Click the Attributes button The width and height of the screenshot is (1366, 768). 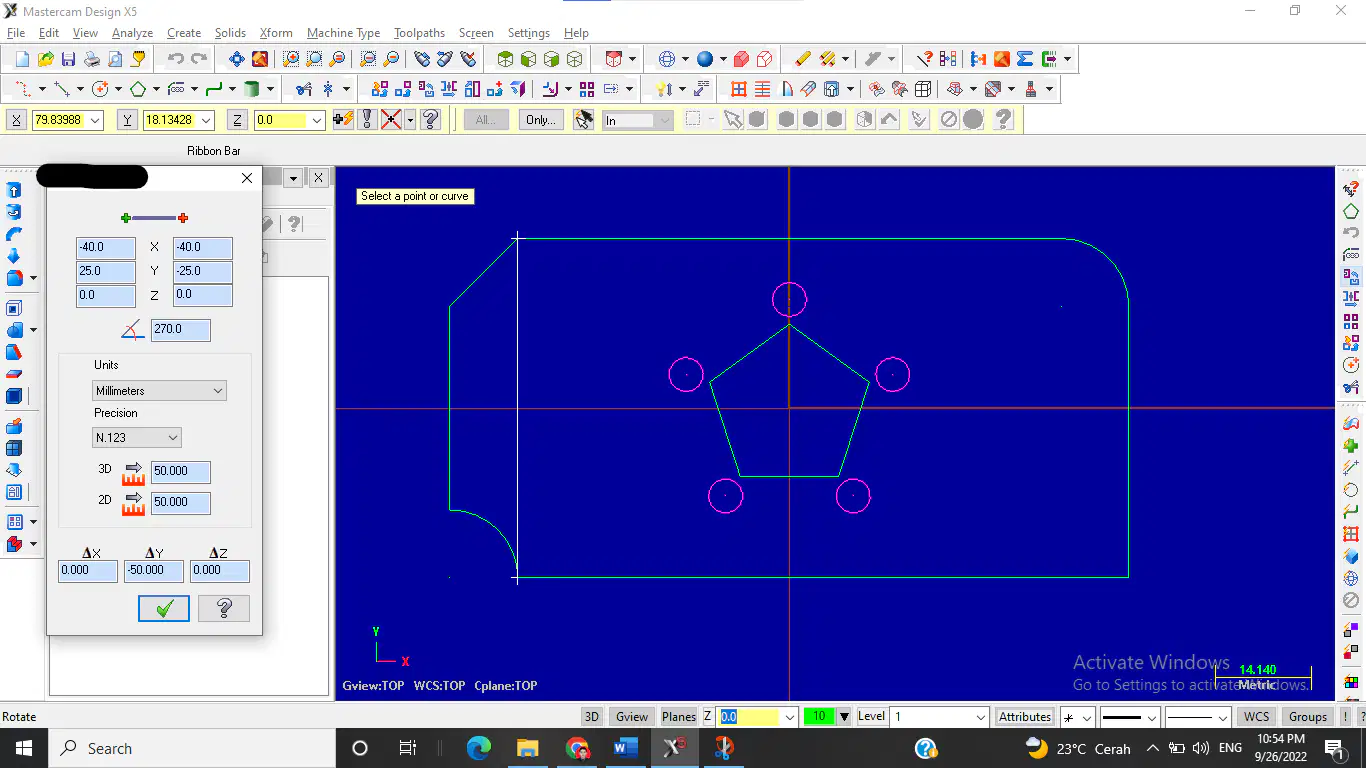click(1025, 716)
